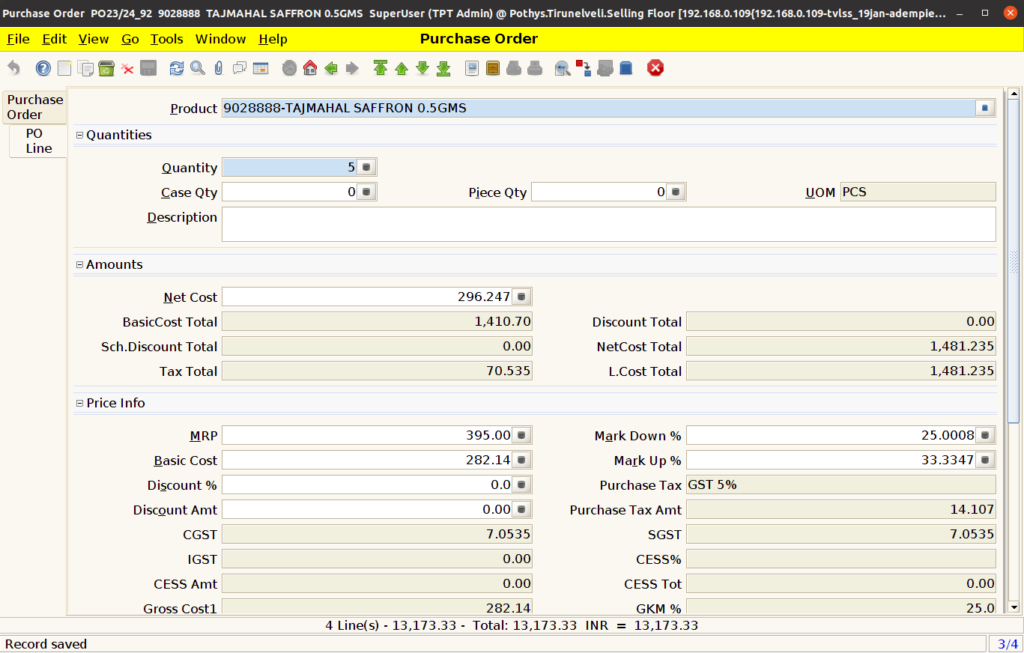This screenshot has height=653, width=1024.
Task: Click the red X delete-selection toolbar icon
Action: click(x=127, y=69)
